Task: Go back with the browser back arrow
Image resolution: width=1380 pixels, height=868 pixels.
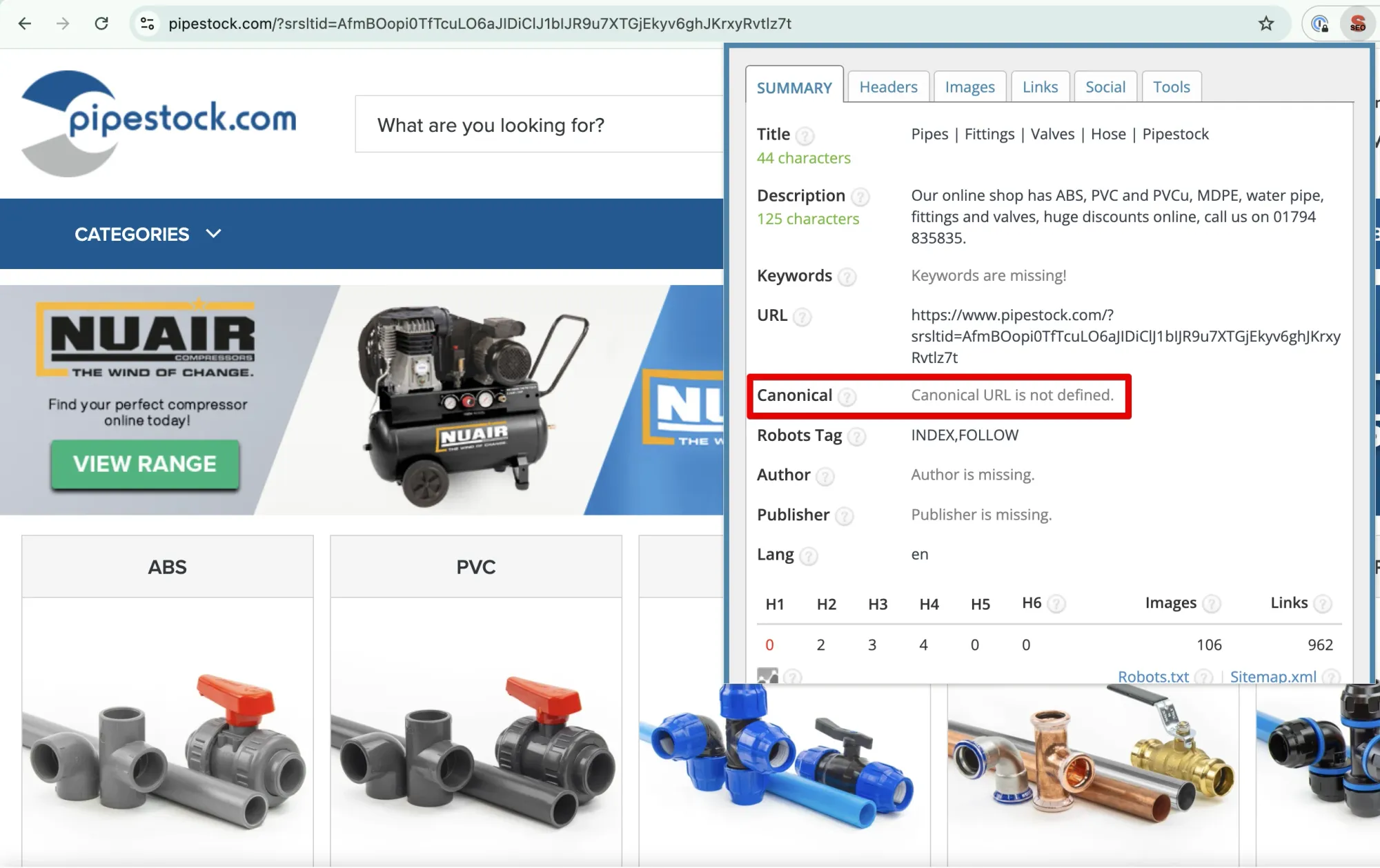Action: [x=25, y=23]
